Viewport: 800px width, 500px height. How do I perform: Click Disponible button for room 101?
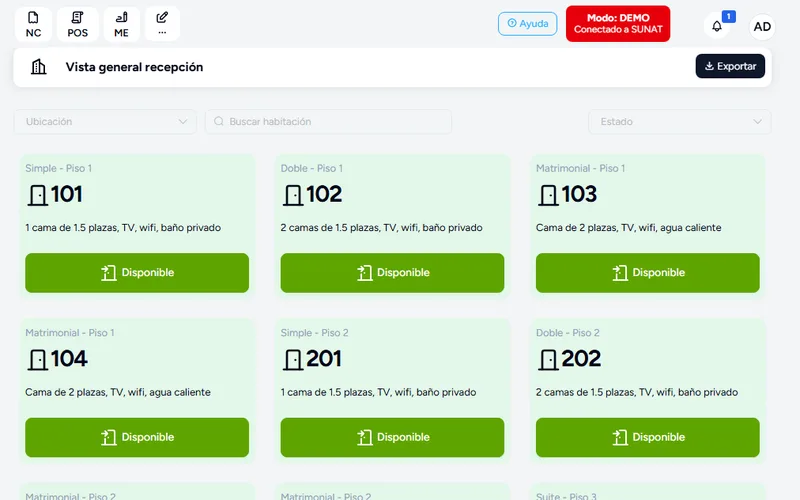137,273
